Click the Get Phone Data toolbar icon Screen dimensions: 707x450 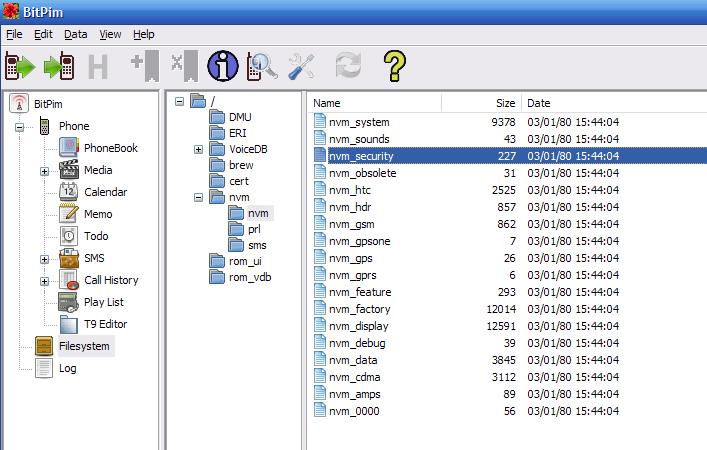click(x=20, y=66)
